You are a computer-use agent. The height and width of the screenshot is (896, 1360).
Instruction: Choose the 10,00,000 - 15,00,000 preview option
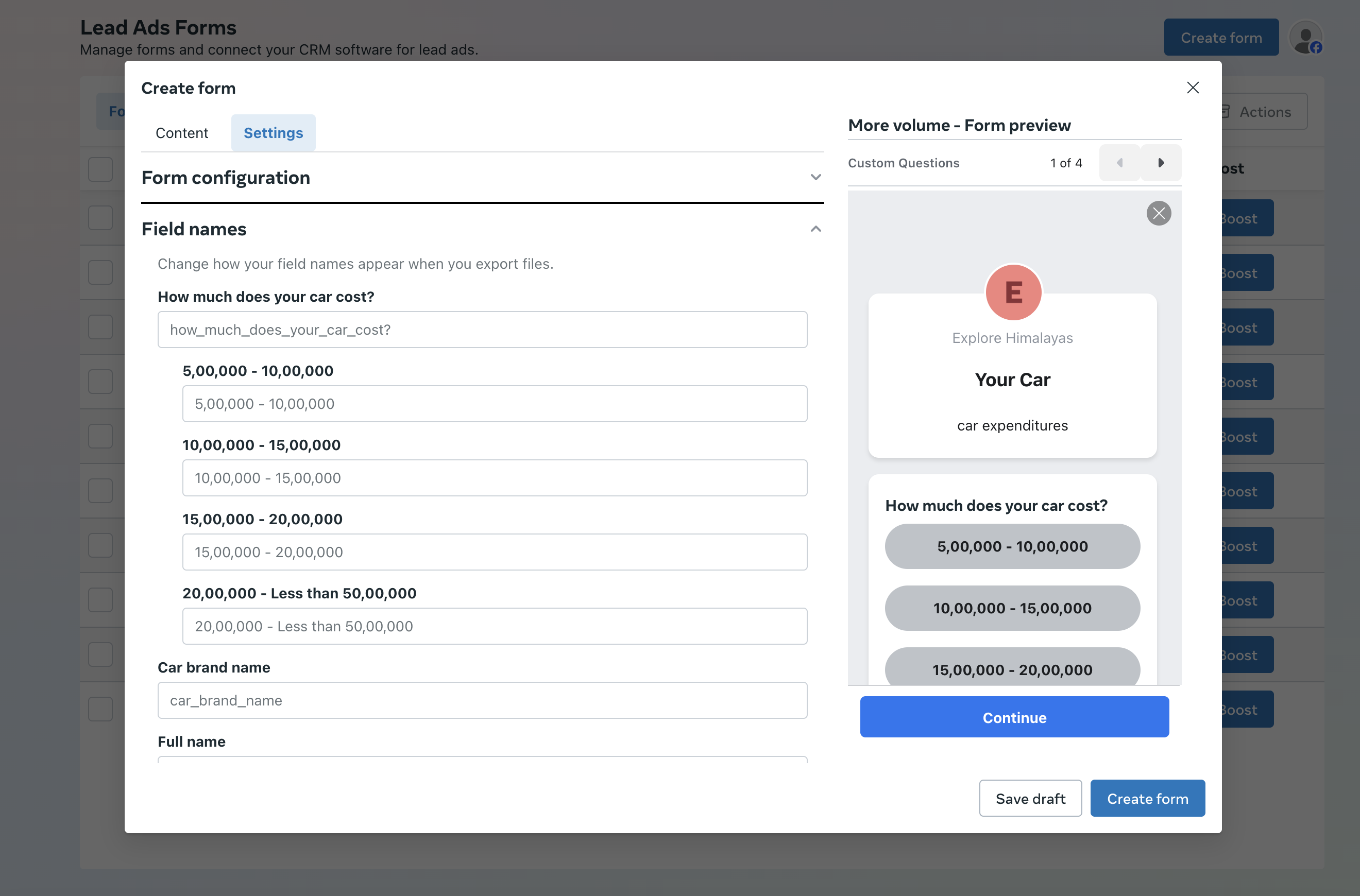[1012, 608]
